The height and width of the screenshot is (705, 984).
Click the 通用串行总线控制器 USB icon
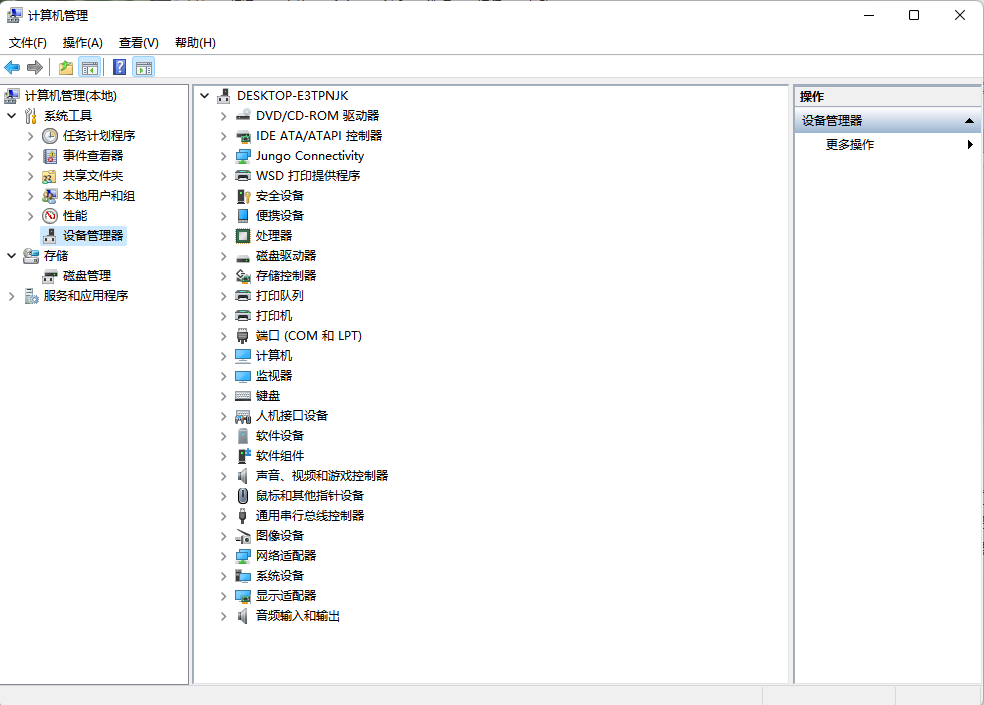pos(243,516)
